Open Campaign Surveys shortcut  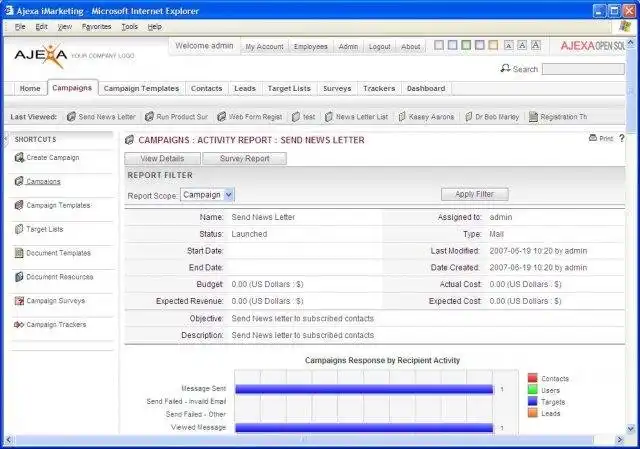[x=50, y=301]
